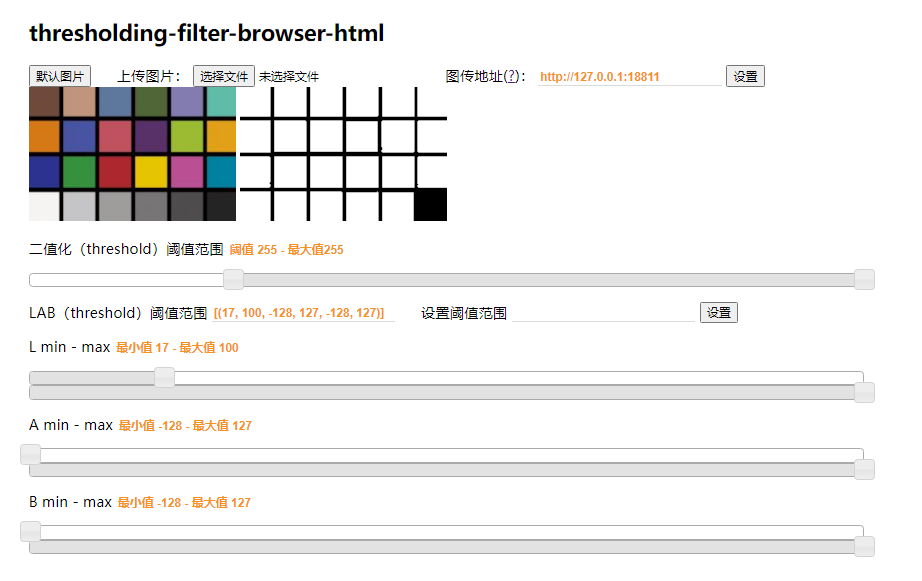Click the yellow square in color chart
The image size is (922, 581).
[151, 171]
